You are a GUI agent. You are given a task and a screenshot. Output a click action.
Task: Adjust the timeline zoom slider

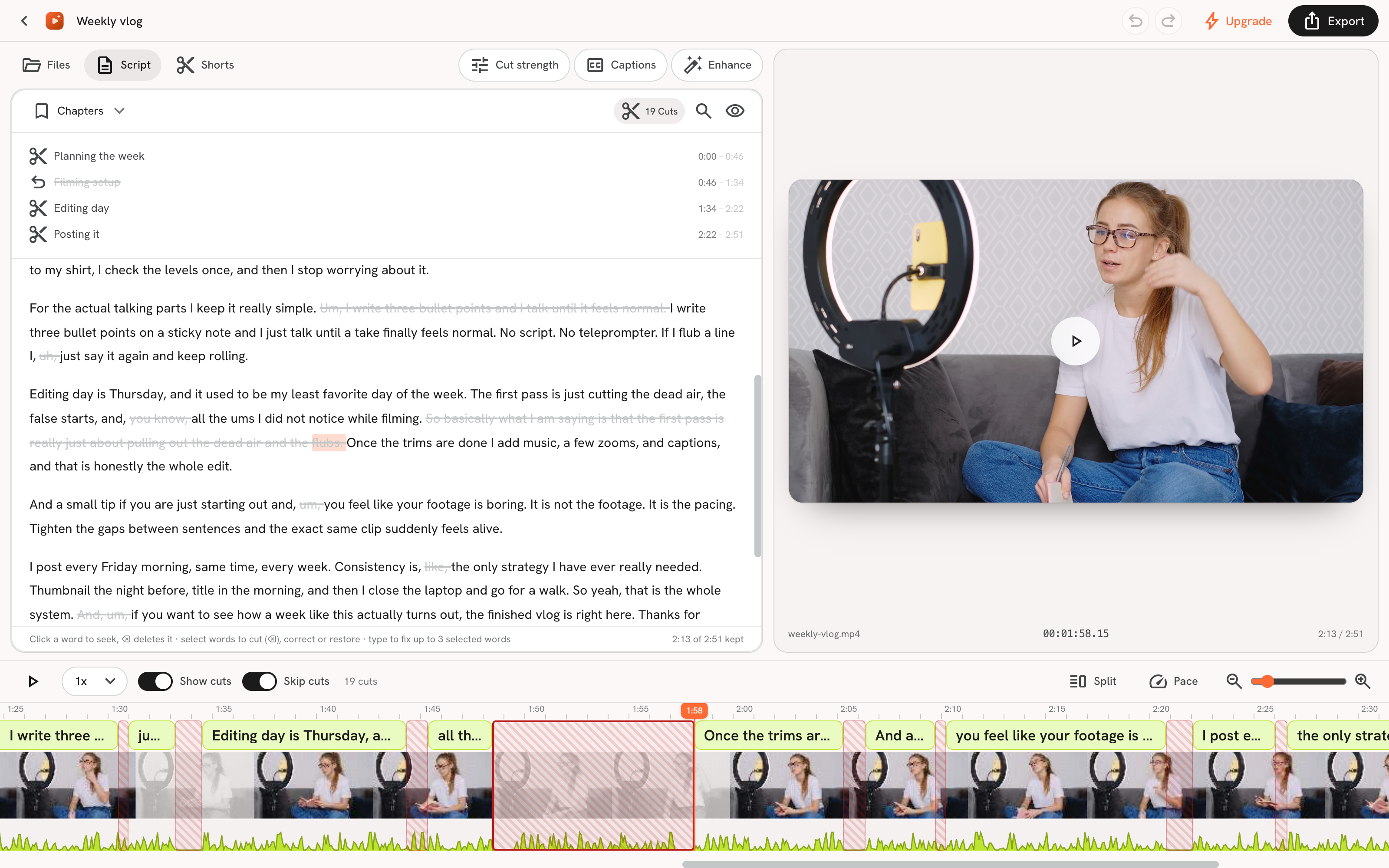click(x=1298, y=681)
